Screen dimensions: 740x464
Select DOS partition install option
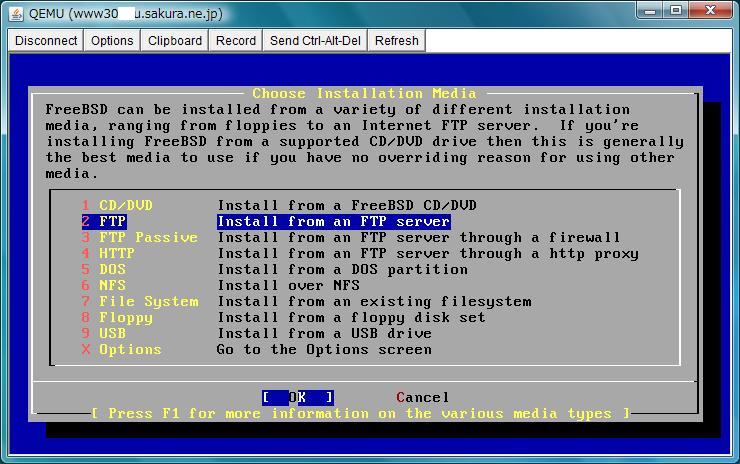tap(112, 270)
